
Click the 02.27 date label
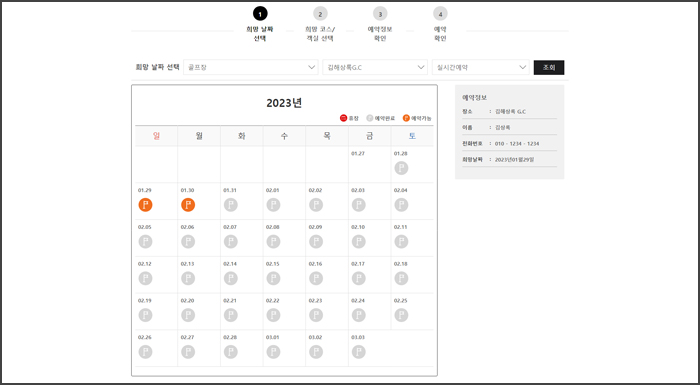[x=188, y=337]
